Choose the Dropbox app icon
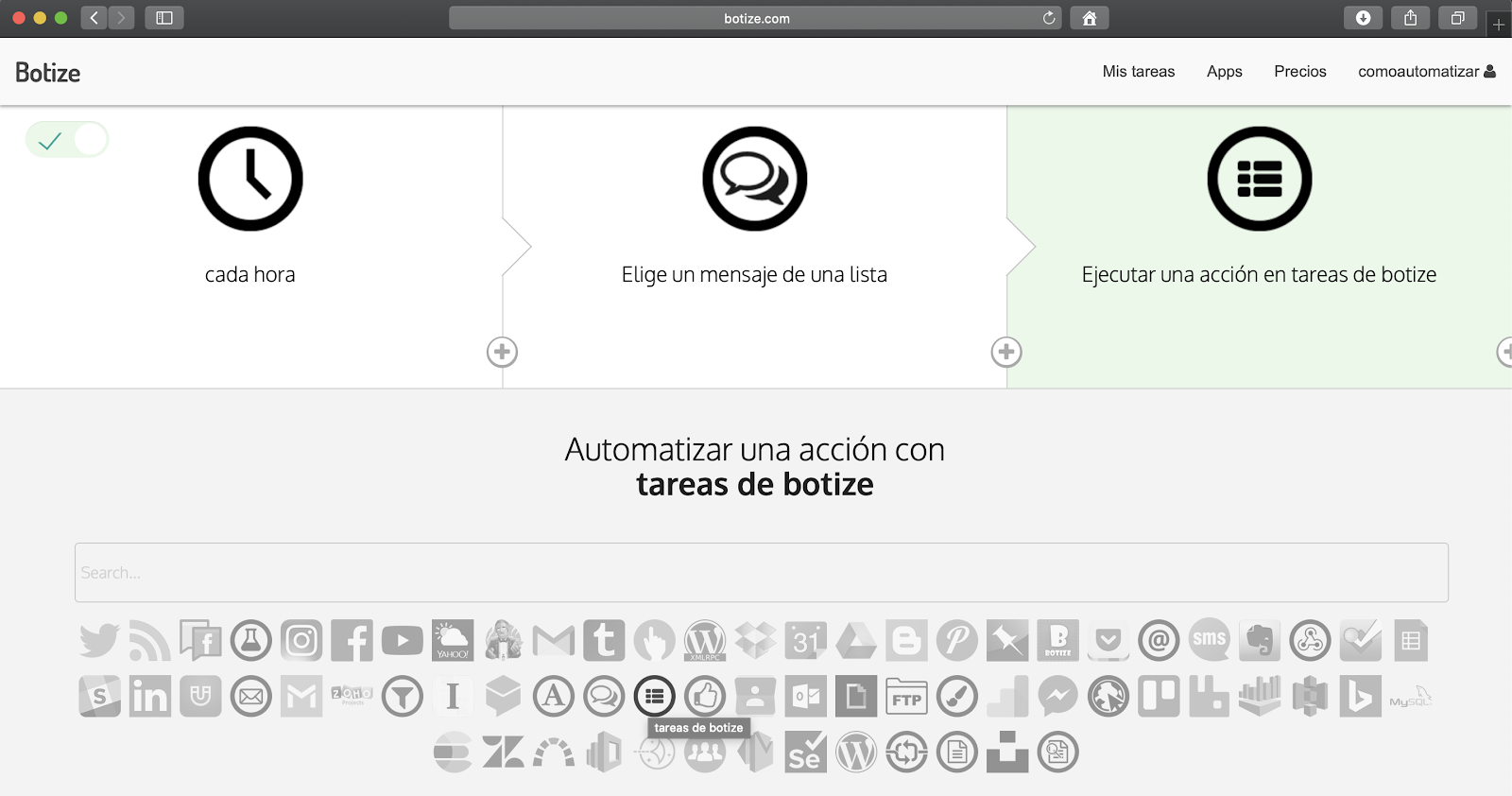This screenshot has width=1512, height=796. pos(755,641)
